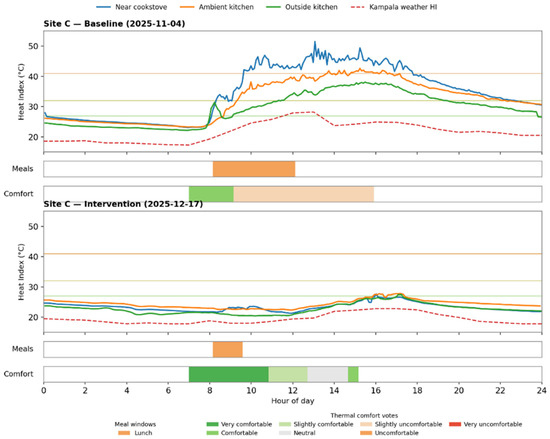550x439 pixels.
Task: Select the light green Slightly comfortable Intervention segment
Action: (x=288, y=374)
